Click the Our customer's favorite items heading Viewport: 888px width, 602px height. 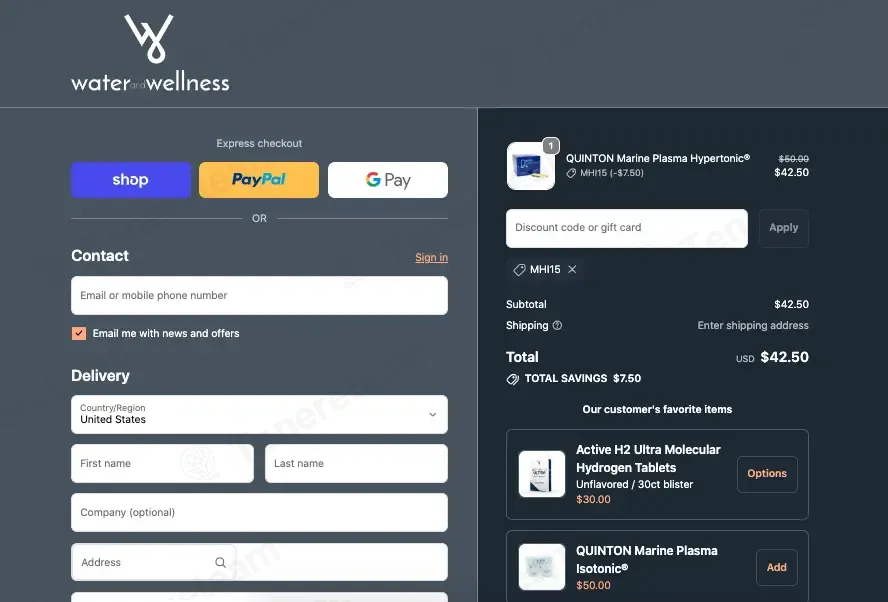tap(658, 409)
